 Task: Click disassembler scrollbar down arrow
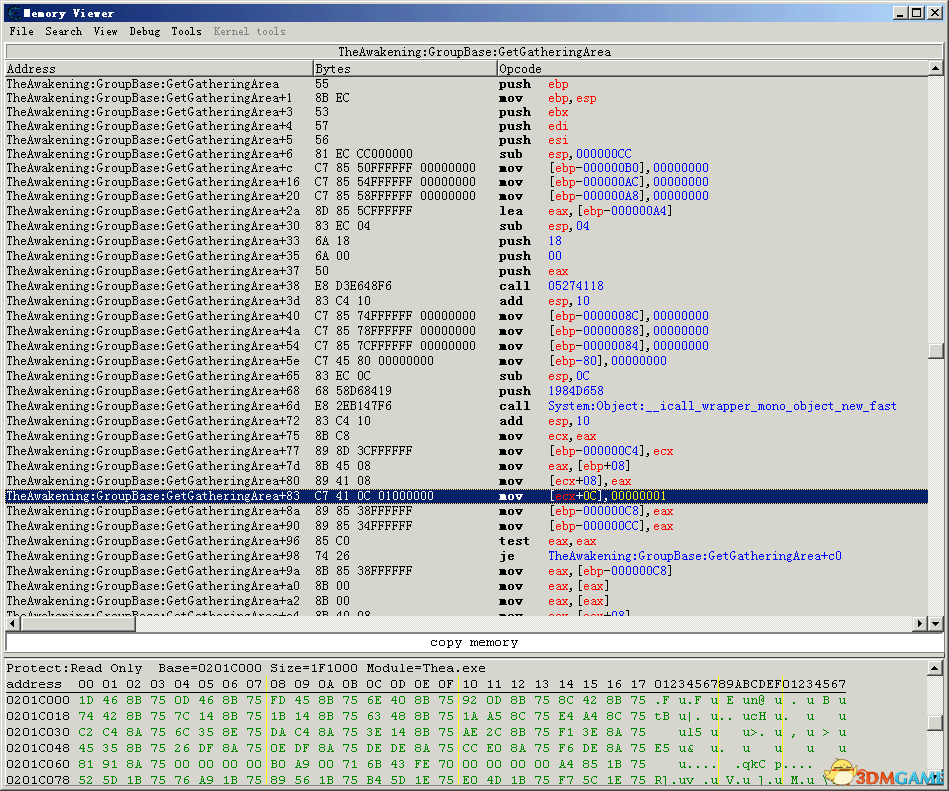936,623
